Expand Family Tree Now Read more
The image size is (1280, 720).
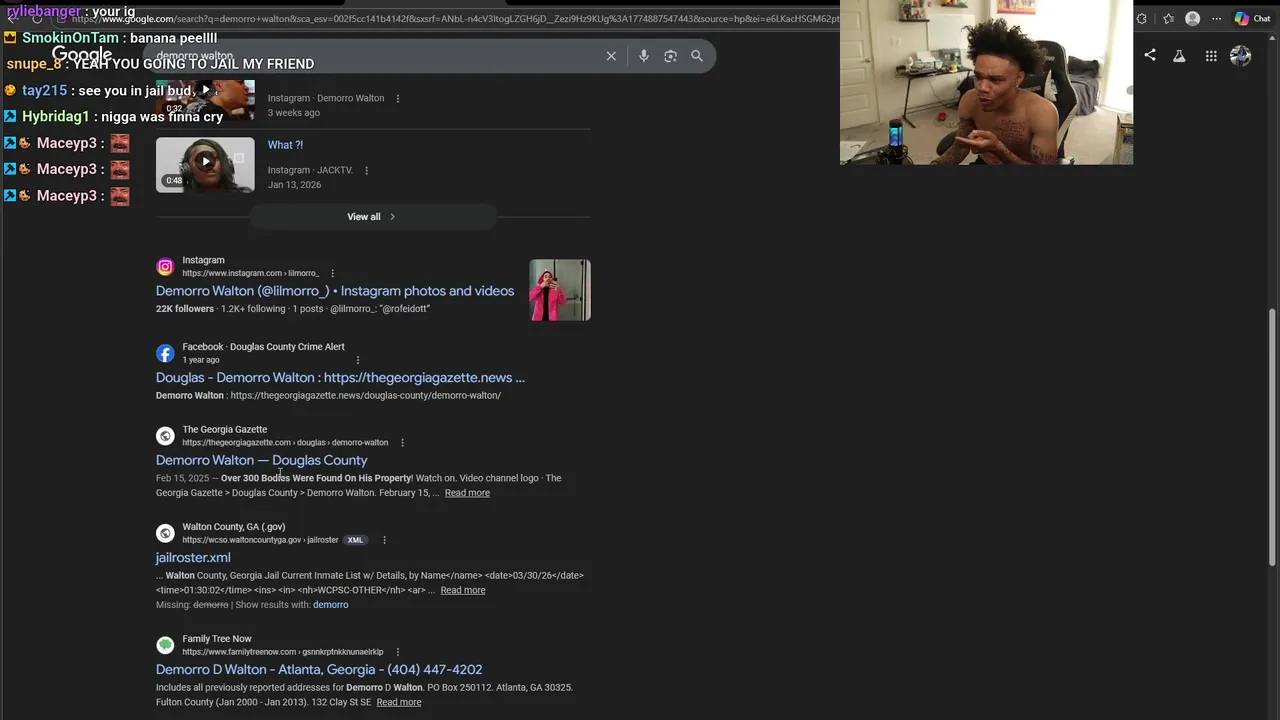tap(399, 702)
